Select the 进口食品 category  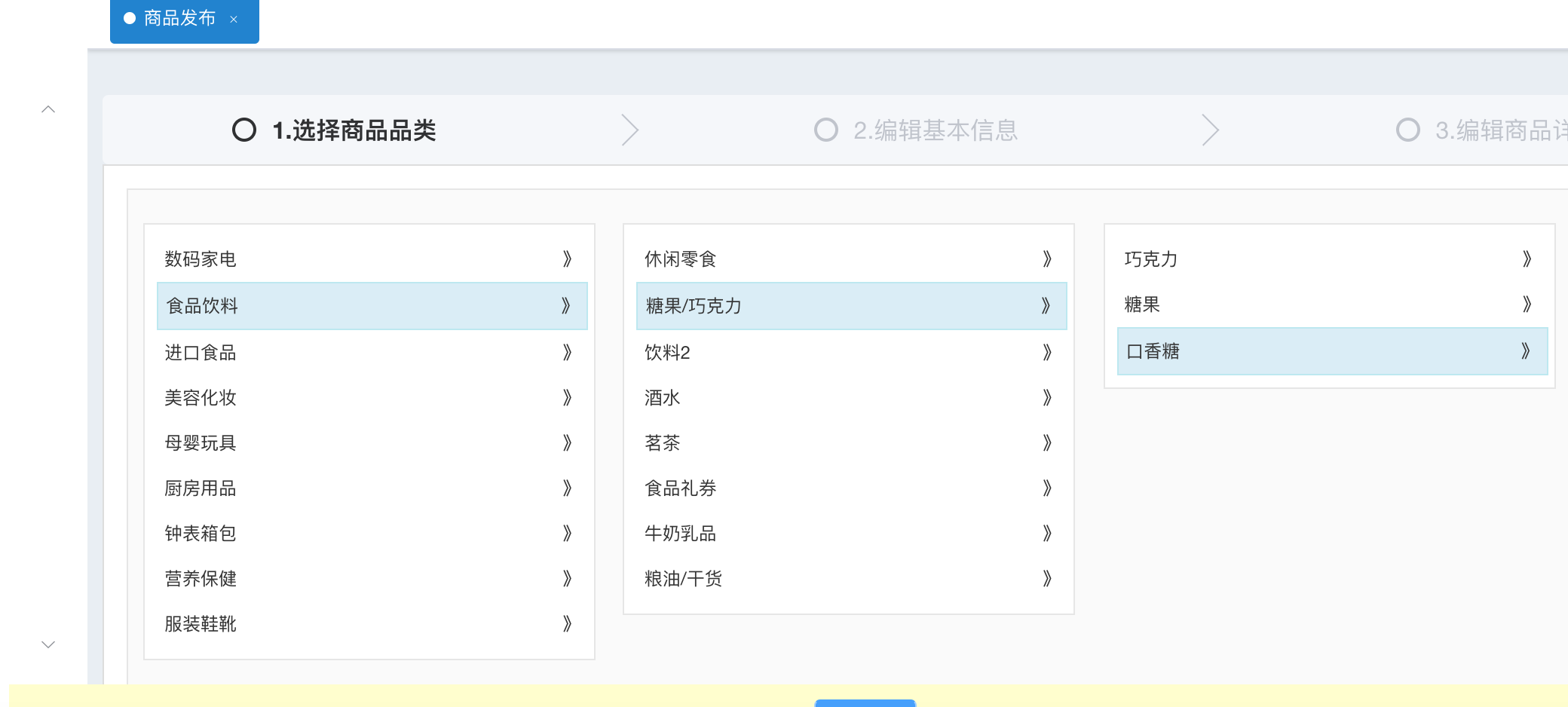click(x=372, y=353)
